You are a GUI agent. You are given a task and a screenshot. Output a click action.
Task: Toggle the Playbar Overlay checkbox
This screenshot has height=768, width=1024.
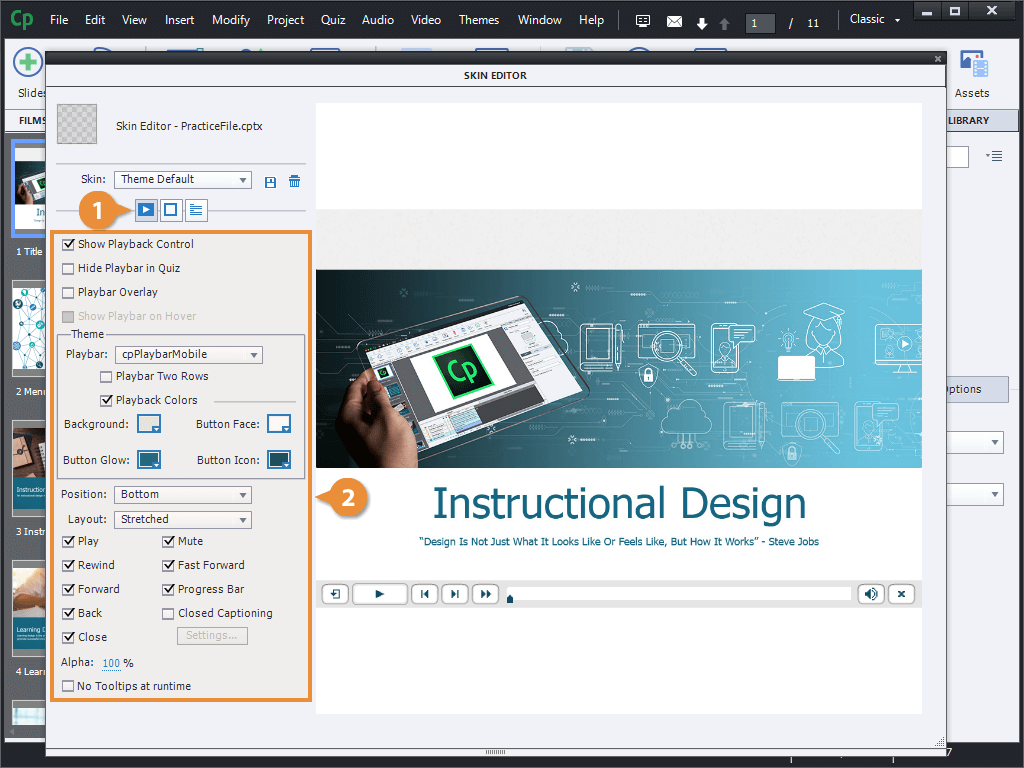tap(68, 292)
